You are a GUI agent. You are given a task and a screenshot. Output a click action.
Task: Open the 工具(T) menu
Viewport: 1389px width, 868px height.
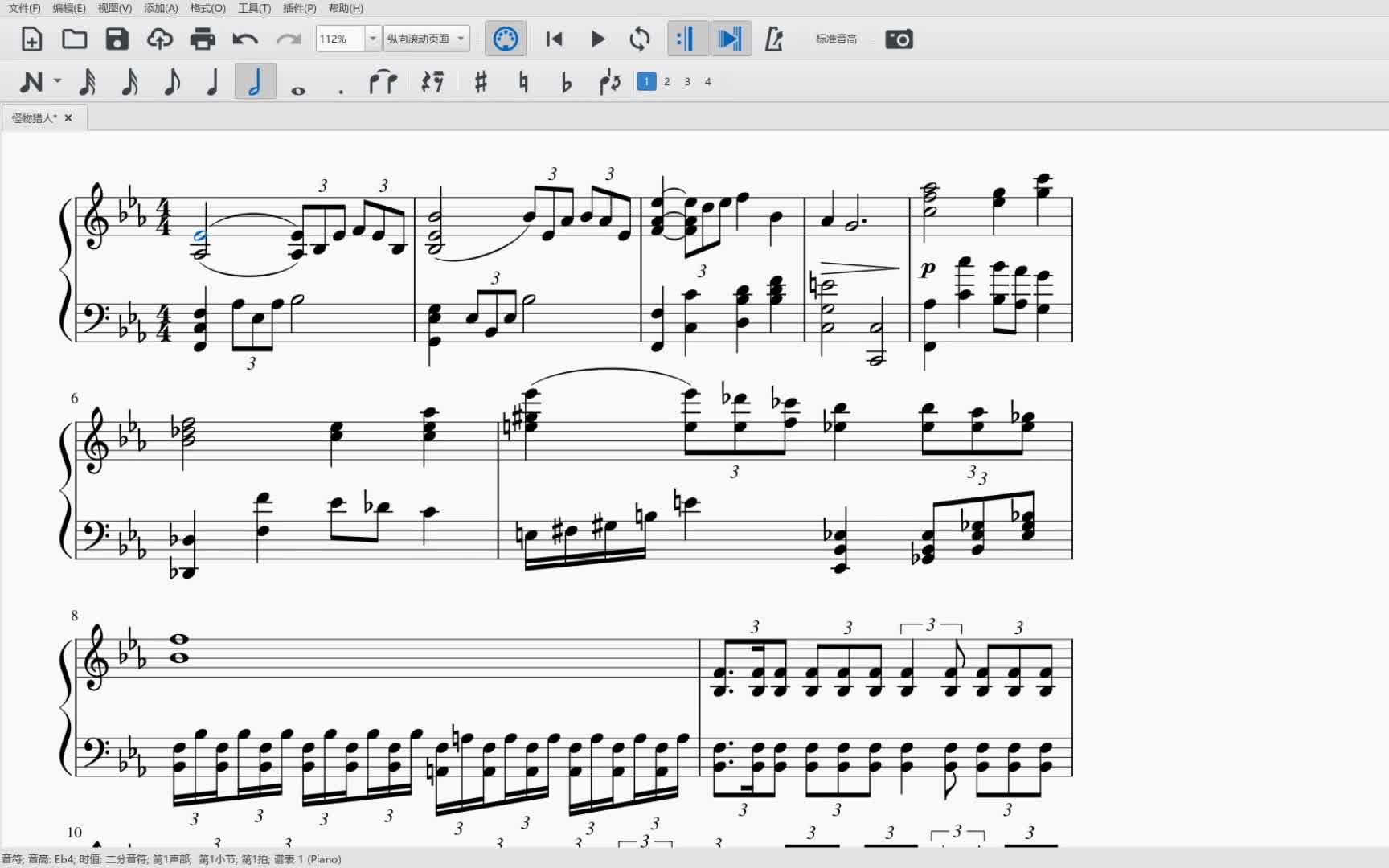coord(254,8)
